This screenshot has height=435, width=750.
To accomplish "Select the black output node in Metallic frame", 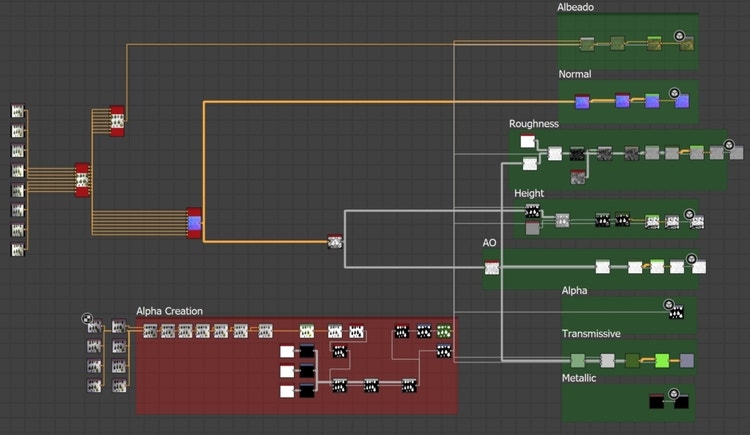I will [680, 402].
